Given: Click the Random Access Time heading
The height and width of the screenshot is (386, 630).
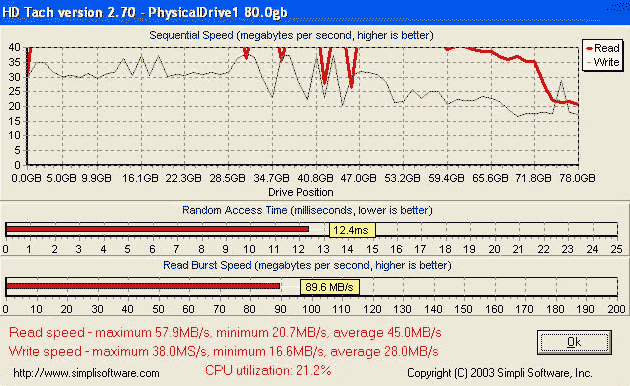Looking at the screenshot, I should [x=307, y=210].
